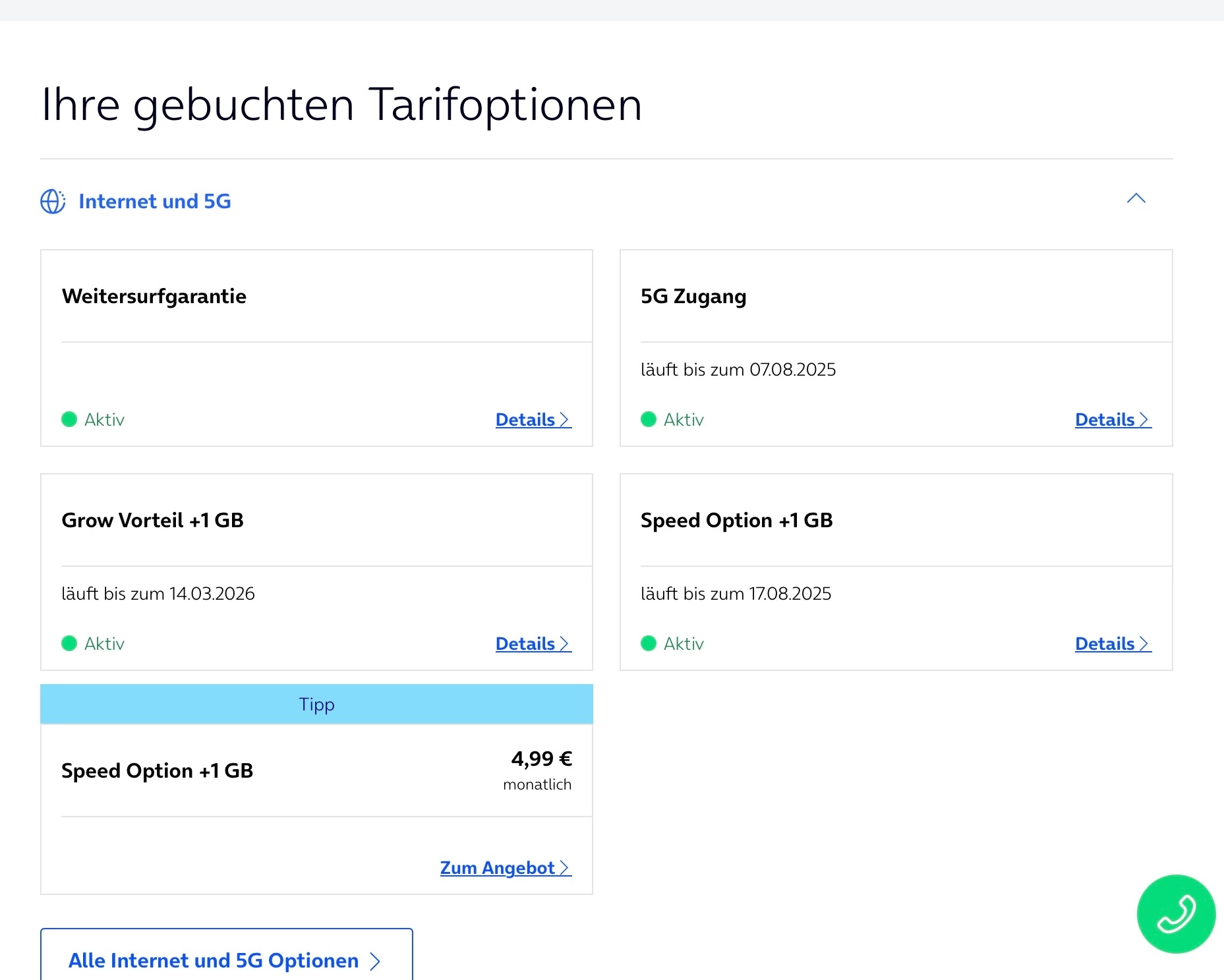Click the blue Tipp banner
This screenshot has width=1224, height=980.
[x=316, y=705]
